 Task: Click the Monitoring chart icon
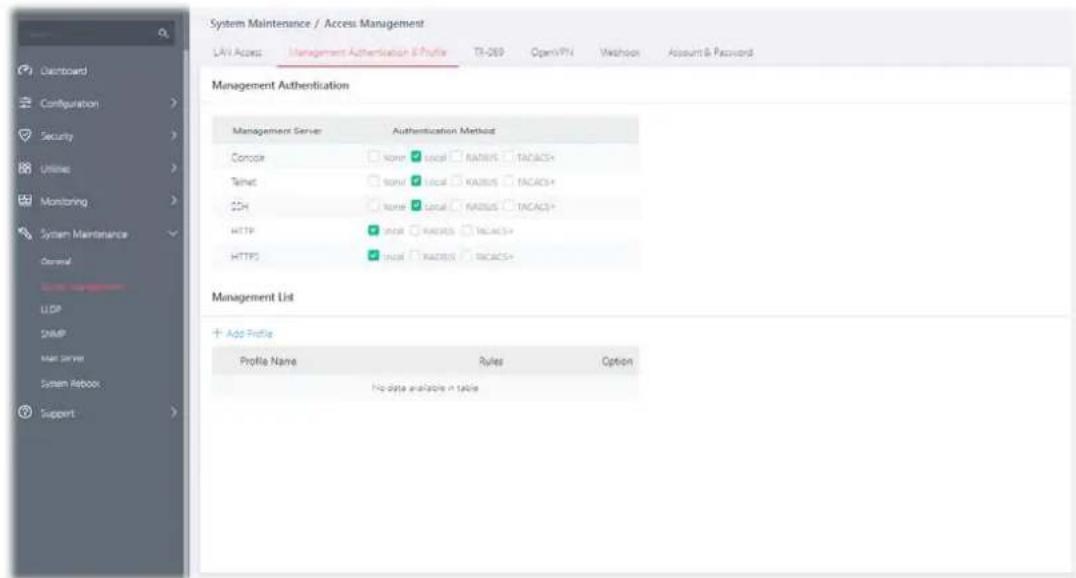25,200
